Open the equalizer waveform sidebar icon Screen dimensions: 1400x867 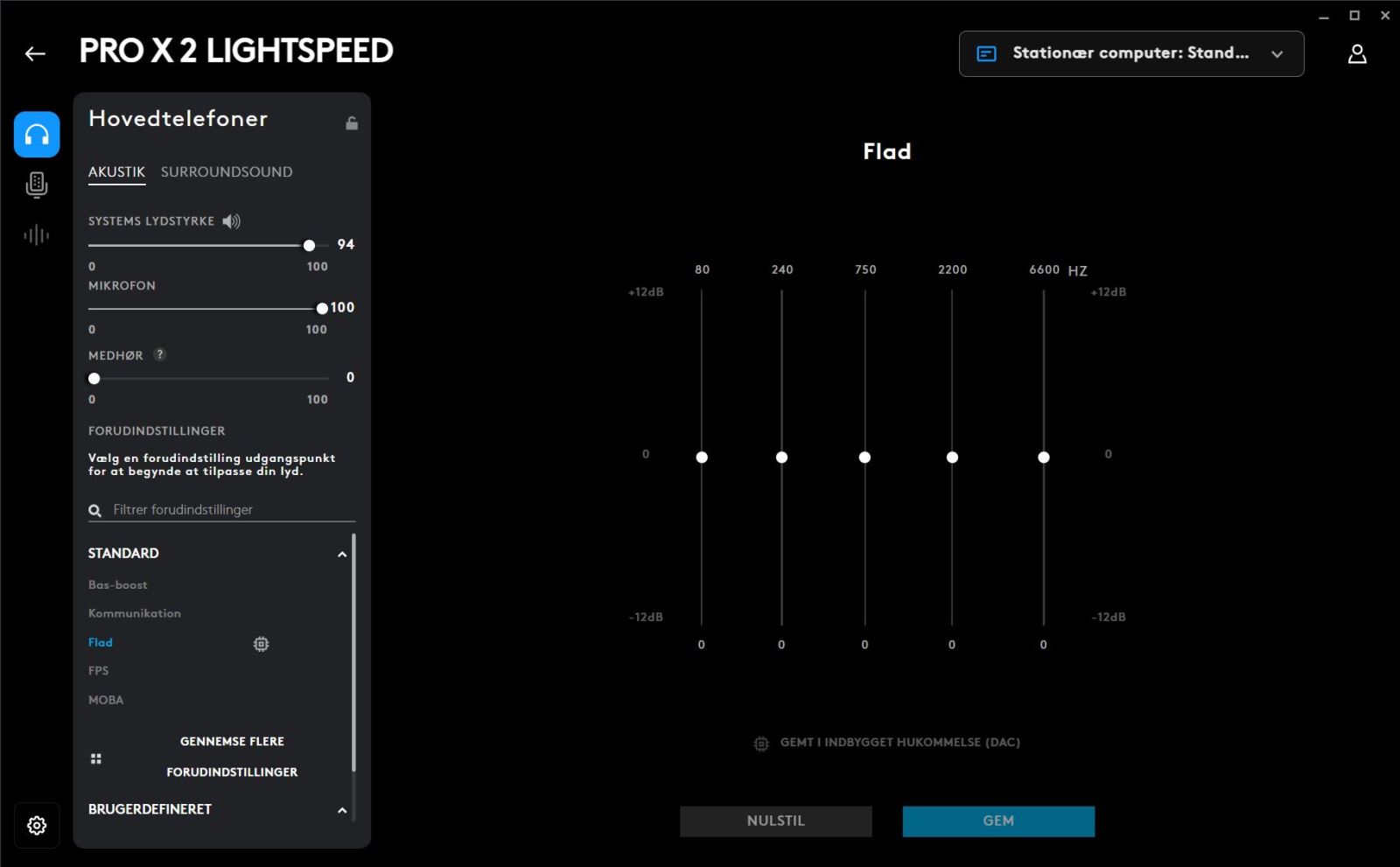pyautogui.click(x=37, y=234)
